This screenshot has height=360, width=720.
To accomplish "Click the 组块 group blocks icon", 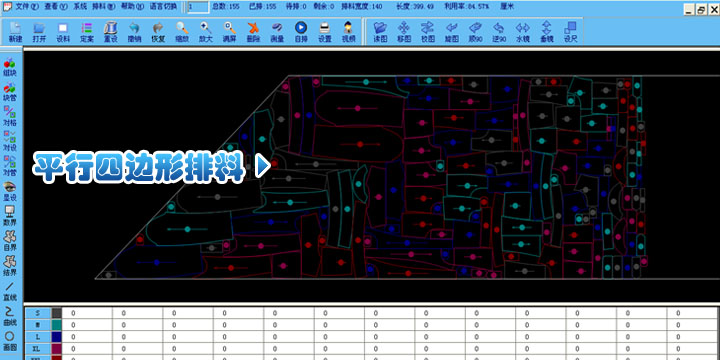I will click(10, 67).
